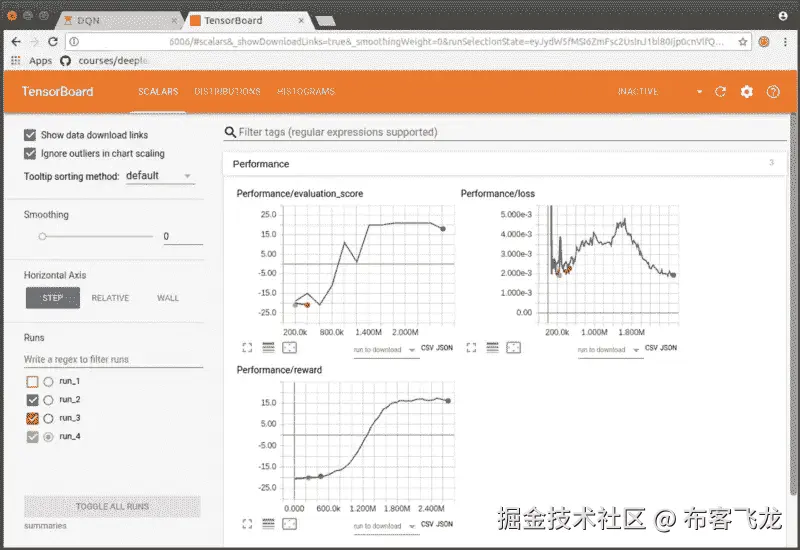This screenshot has width=800, height=550.
Task: Select only run_2 with its radio button
Action: 48,400
